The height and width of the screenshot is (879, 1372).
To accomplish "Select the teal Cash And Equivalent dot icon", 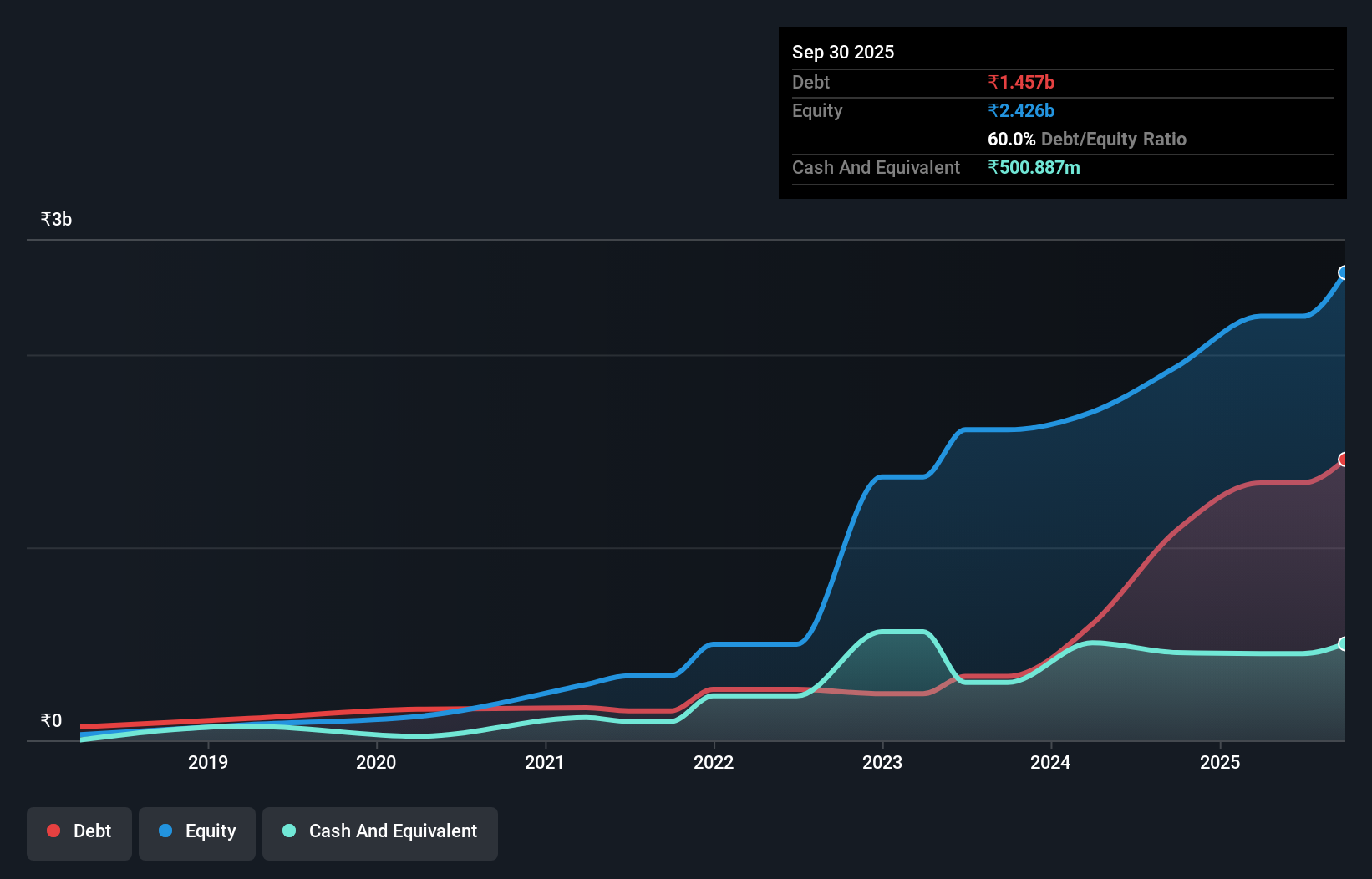I will click(287, 831).
